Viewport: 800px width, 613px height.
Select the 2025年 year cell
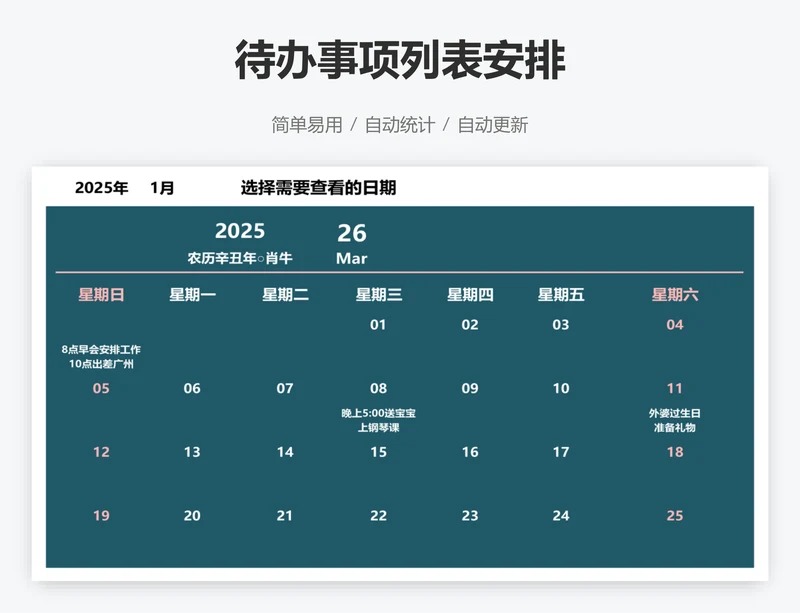point(101,188)
